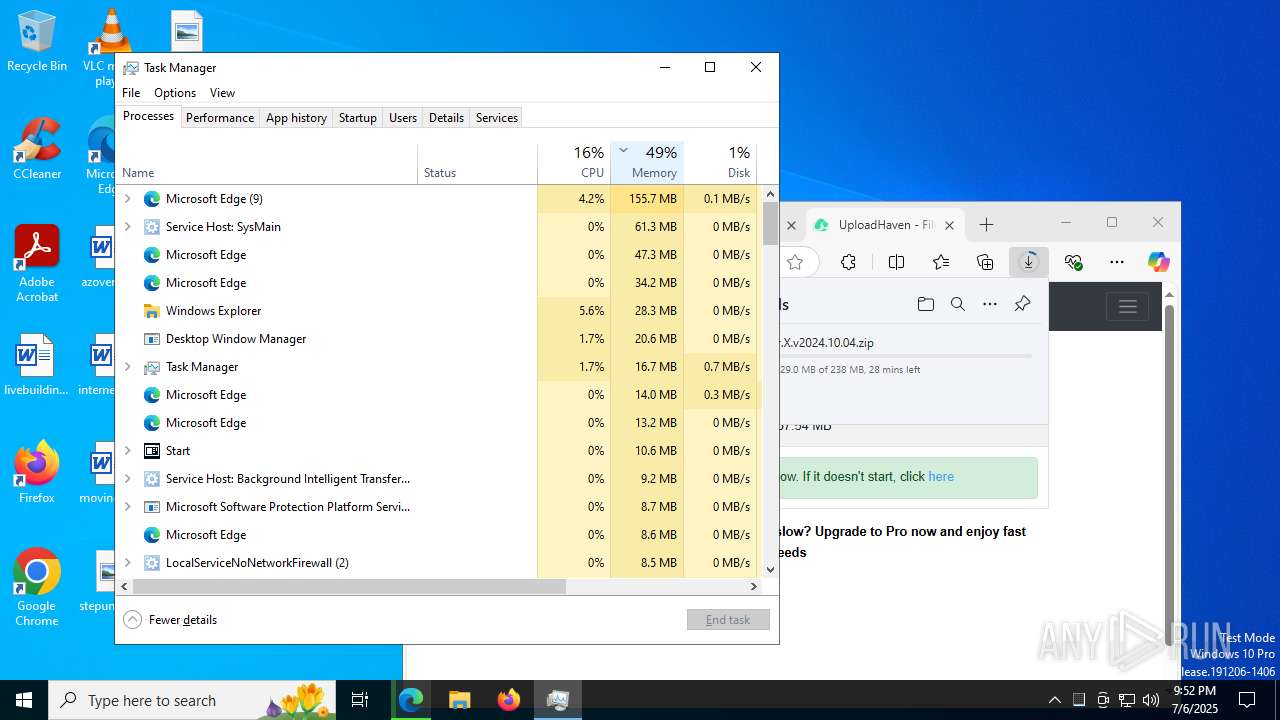
Task: Switch to App history tab
Action: pos(296,118)
